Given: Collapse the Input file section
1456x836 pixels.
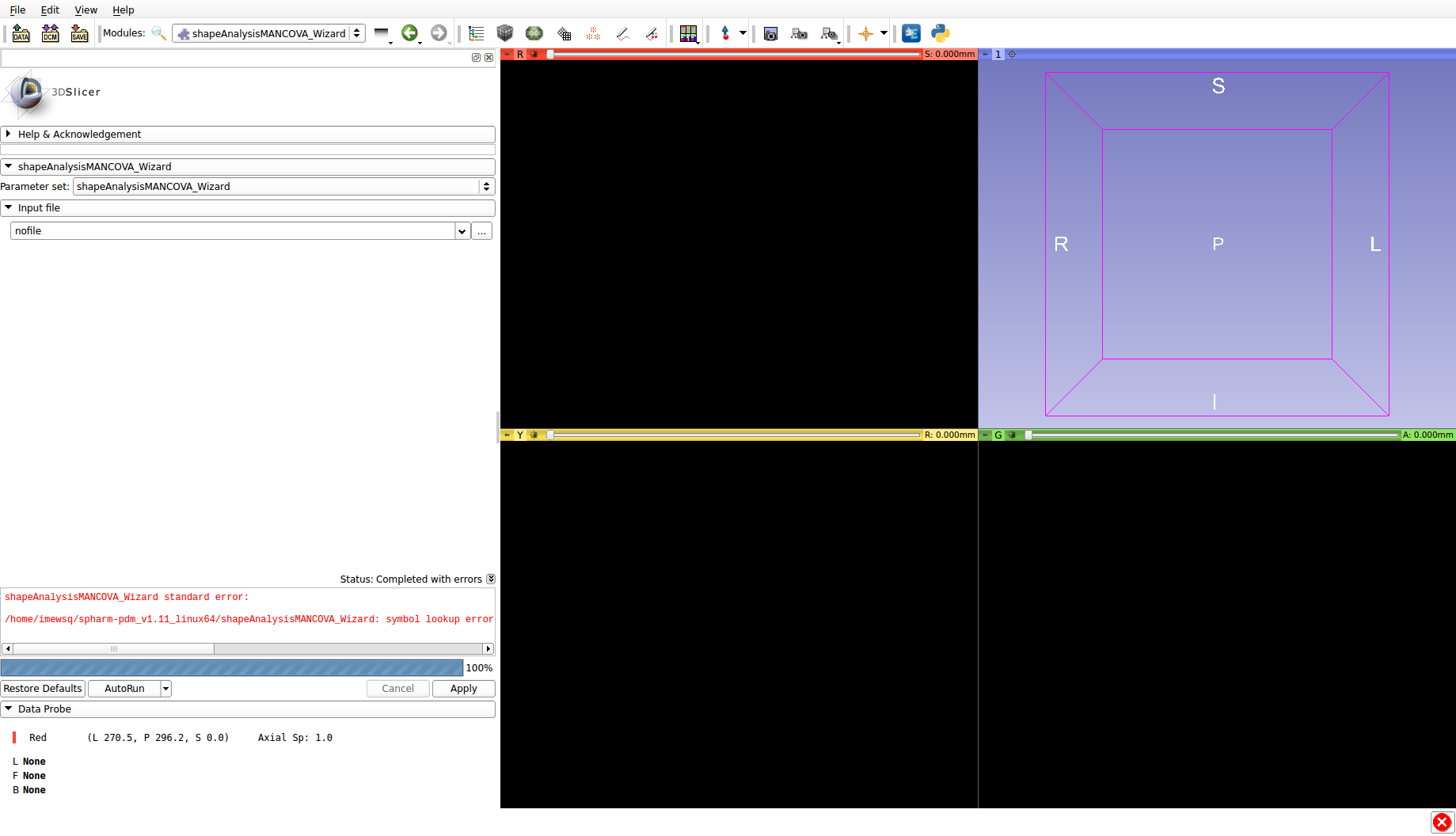Looking at the screenshot, I should (x=9, y=208).
